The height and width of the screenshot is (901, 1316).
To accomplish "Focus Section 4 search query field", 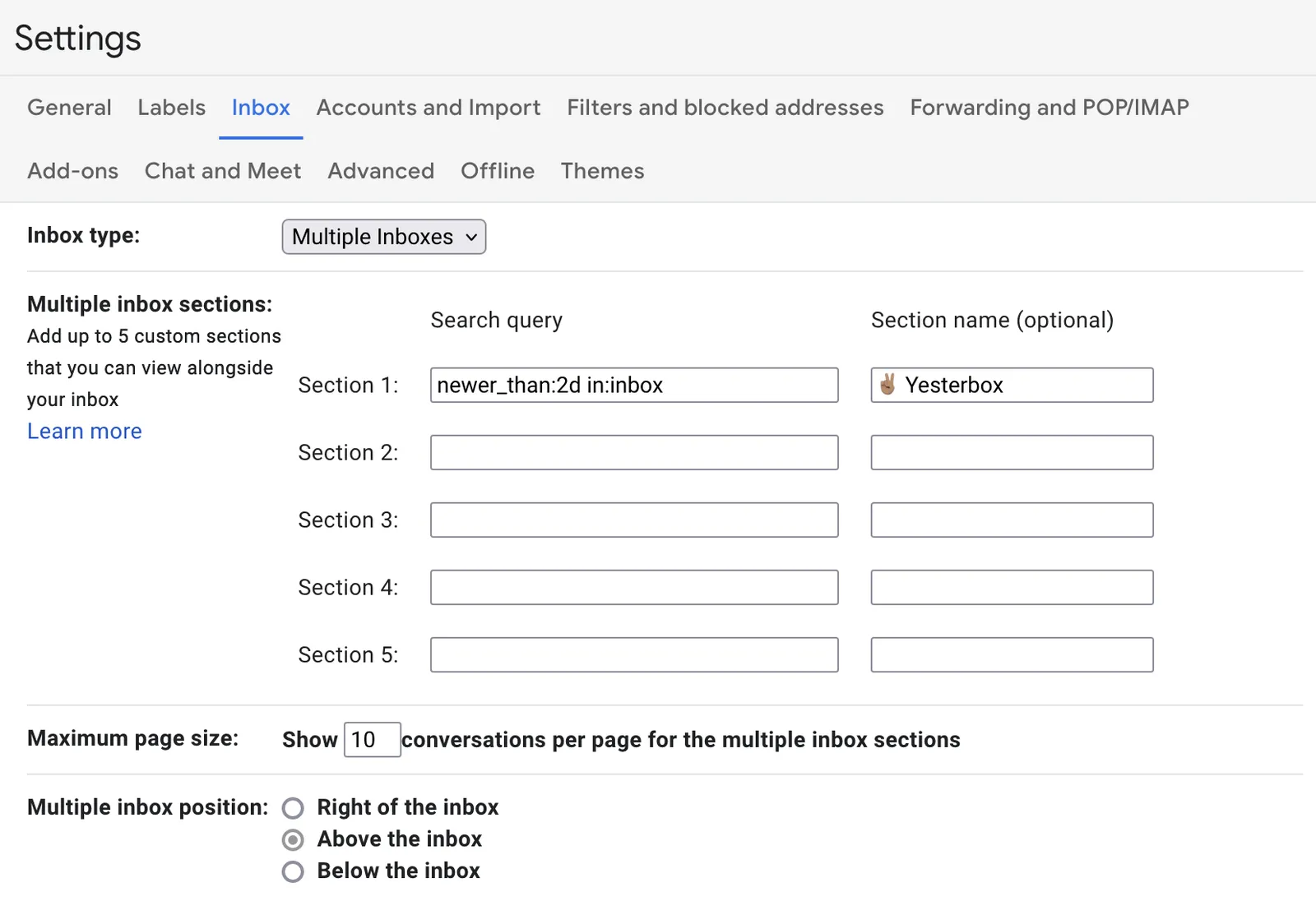I will [x=634, y=587].
